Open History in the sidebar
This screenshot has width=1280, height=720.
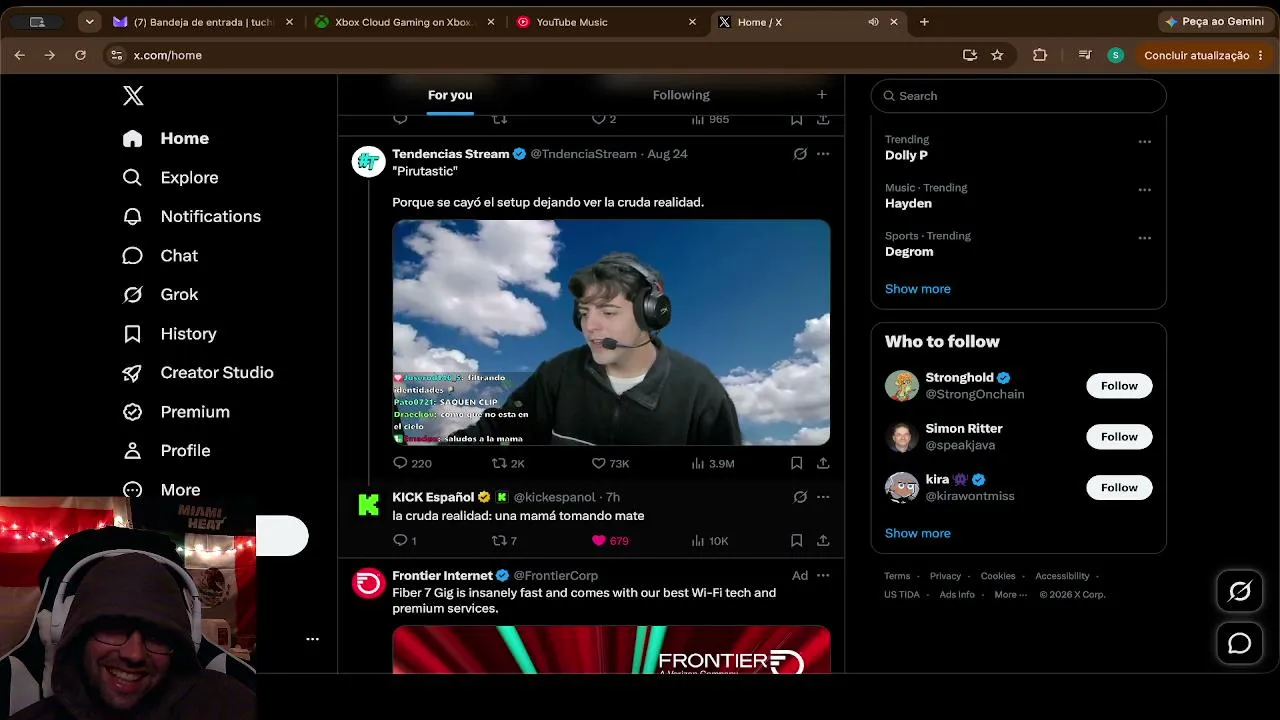169,334
